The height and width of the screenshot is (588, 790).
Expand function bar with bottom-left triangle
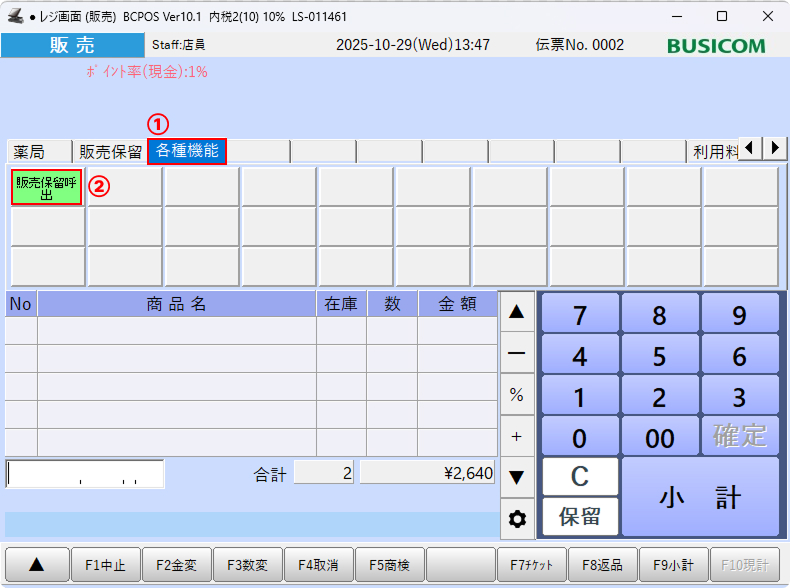pyautogui.click(x=36, y=565)
